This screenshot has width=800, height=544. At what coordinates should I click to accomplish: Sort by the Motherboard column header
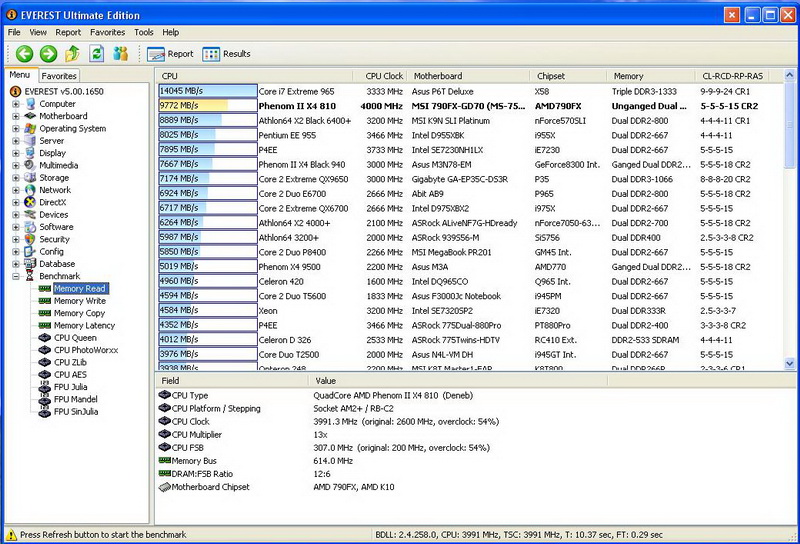coord(468,76)
